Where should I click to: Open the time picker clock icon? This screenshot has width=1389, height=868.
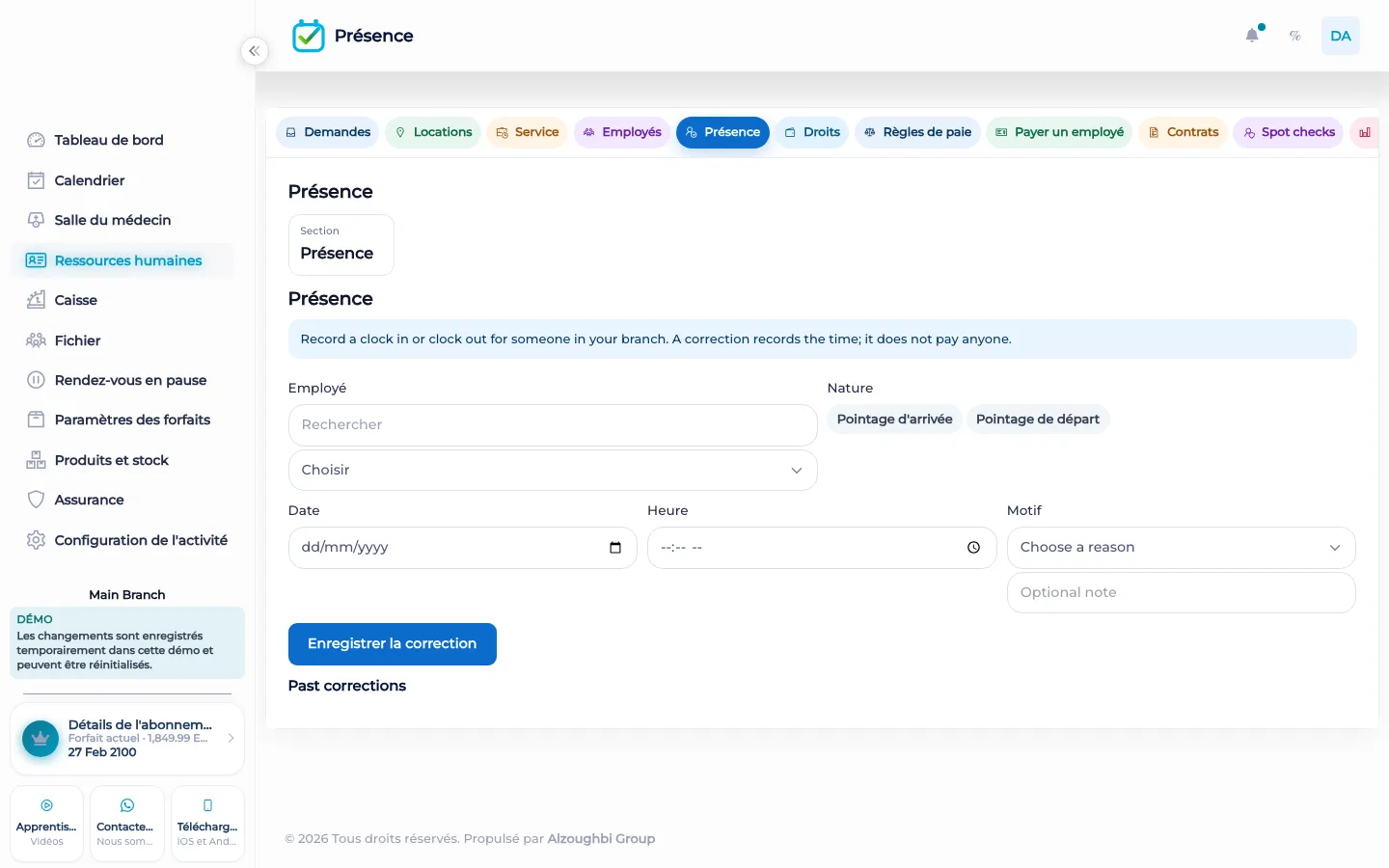974,548
